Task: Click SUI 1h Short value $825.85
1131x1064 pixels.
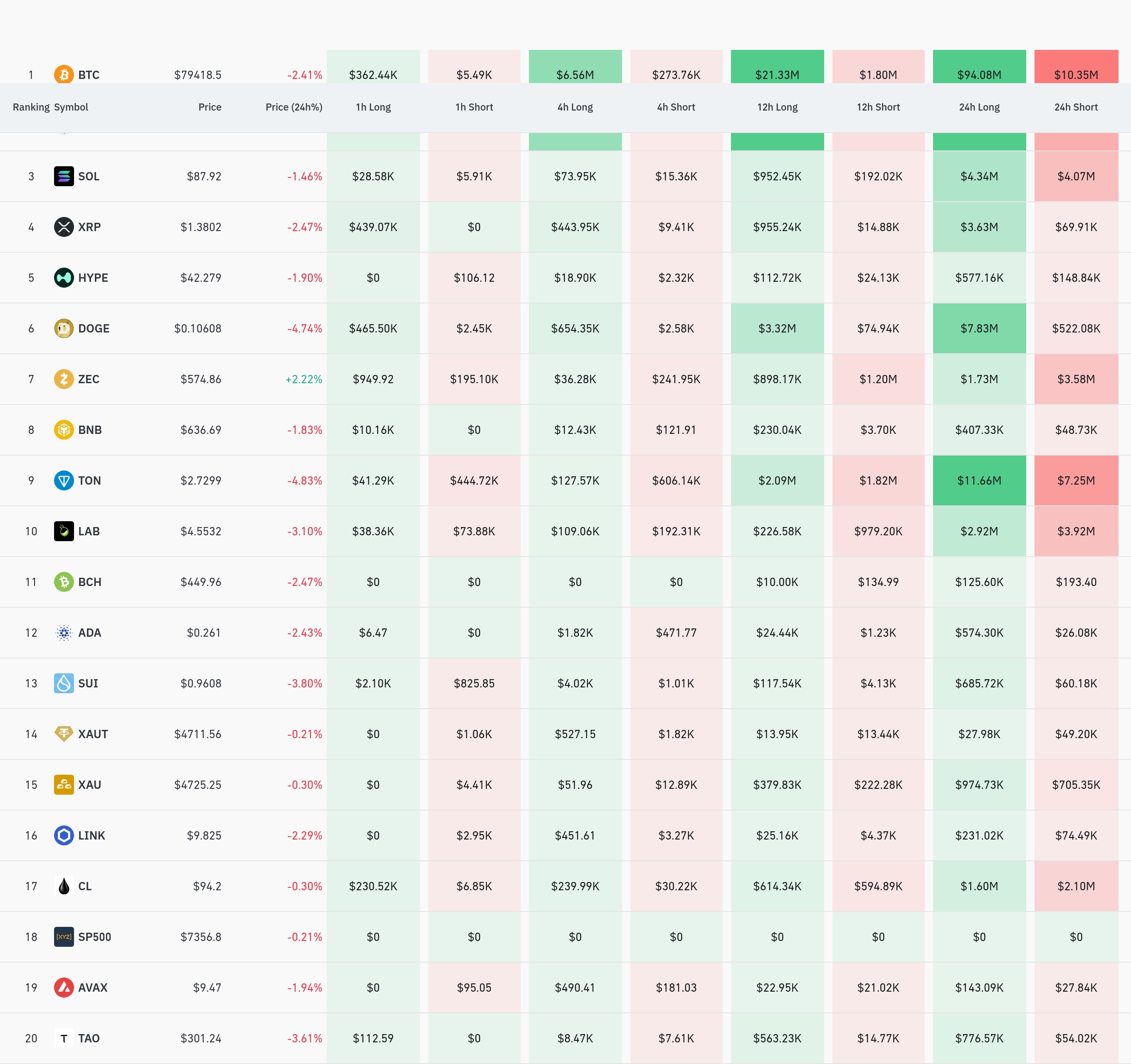Action: coord(474,683)
